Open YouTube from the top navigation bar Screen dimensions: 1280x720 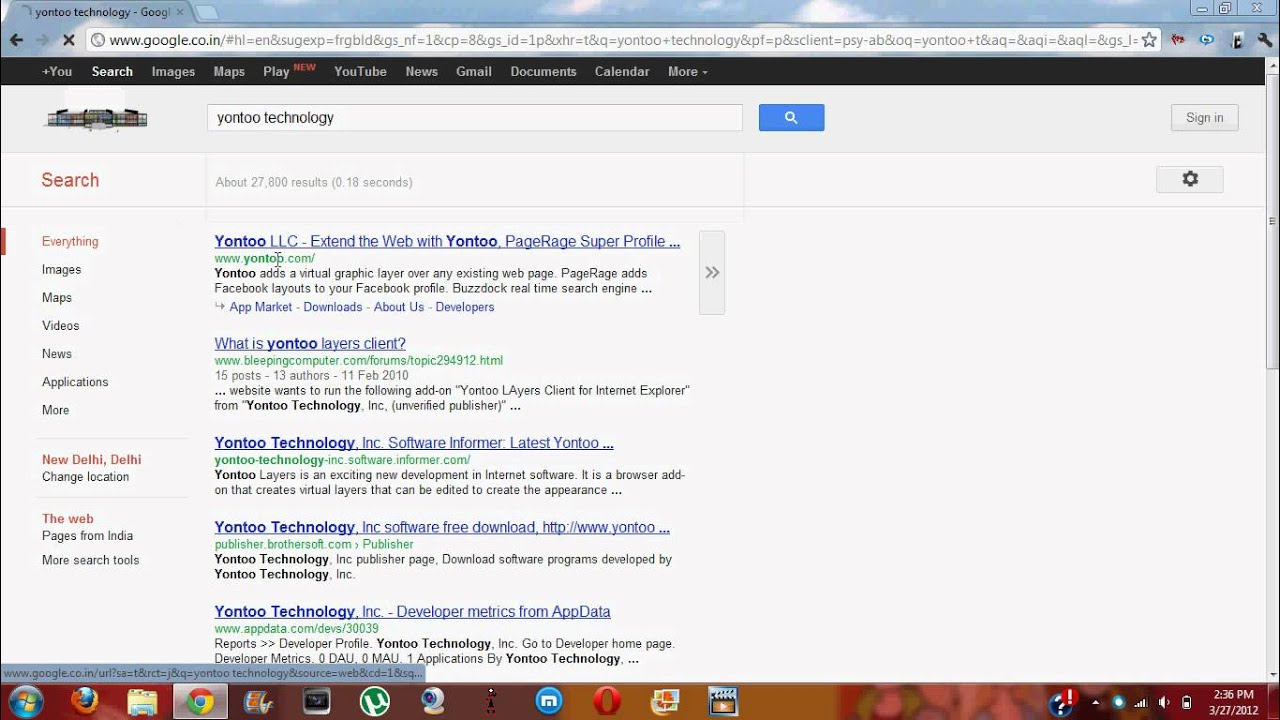[360, 71]
